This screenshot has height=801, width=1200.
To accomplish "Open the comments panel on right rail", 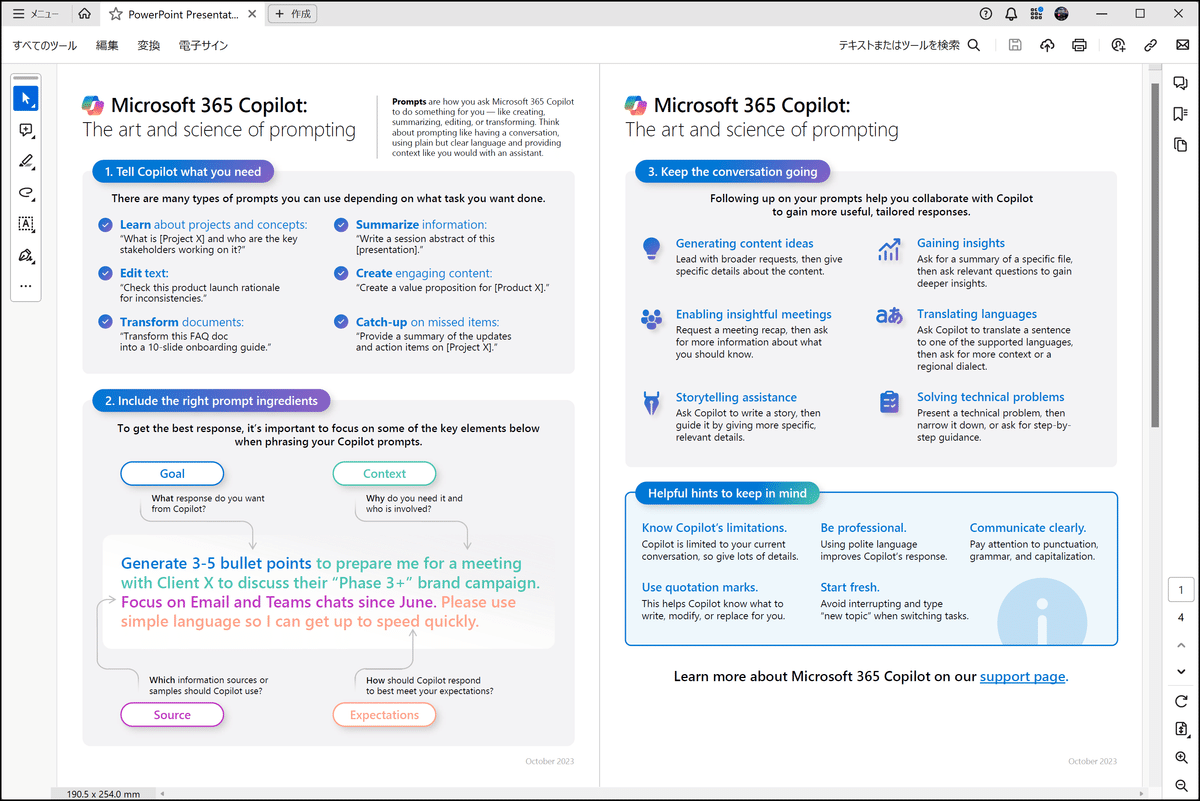I will [1180, 83].
